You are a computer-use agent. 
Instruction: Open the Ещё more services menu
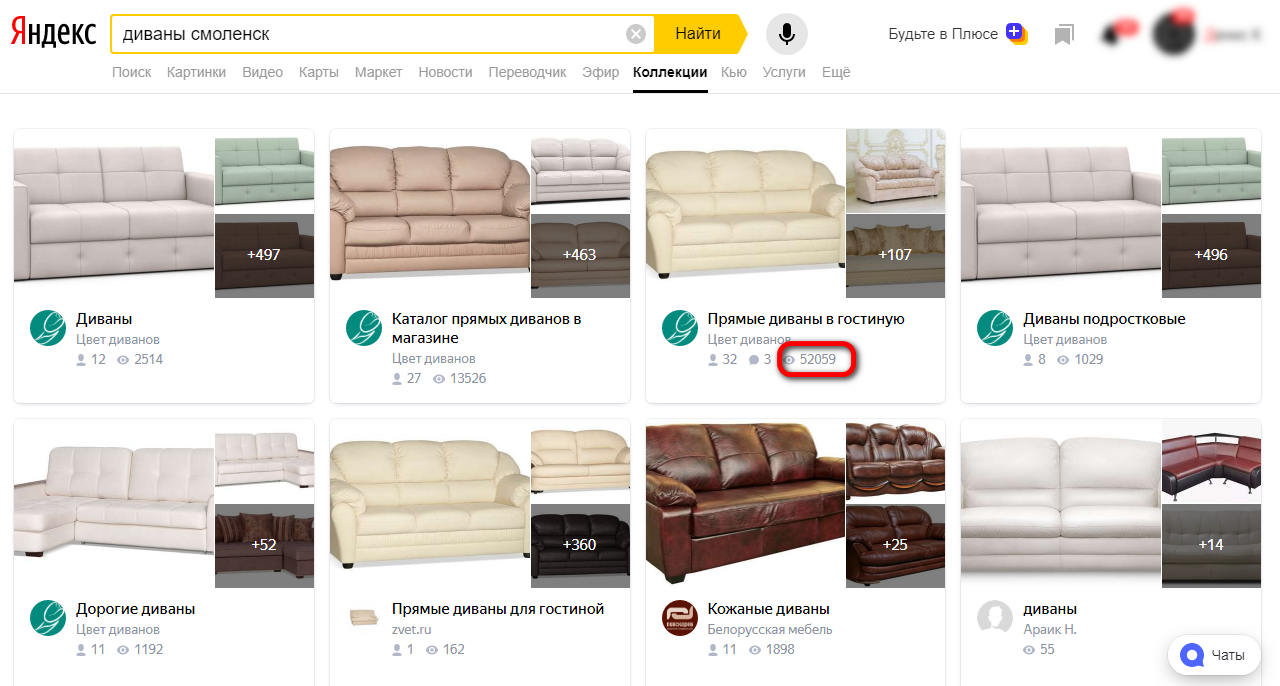(x=836, y=72)
